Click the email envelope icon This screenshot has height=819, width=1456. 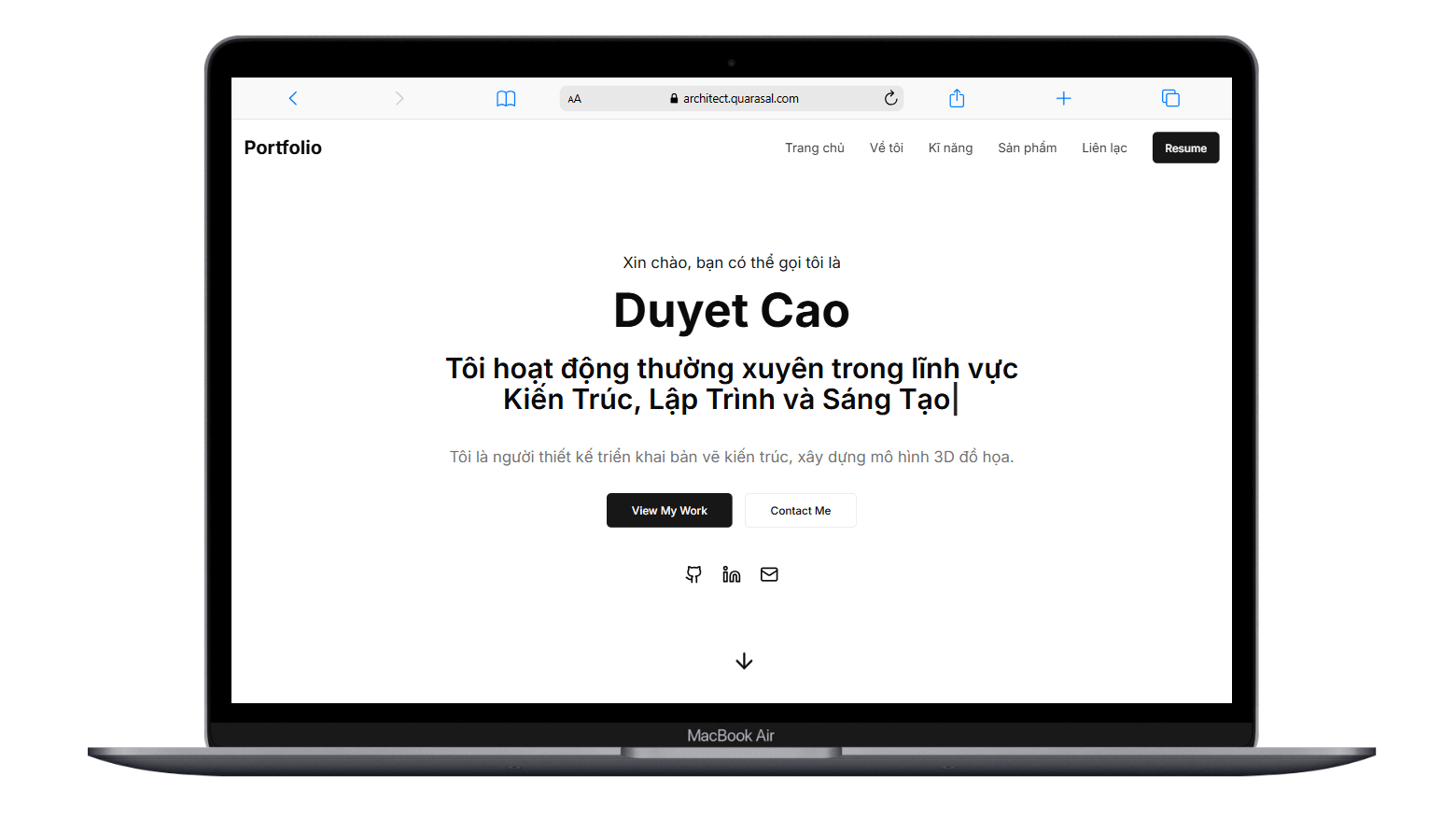(x=769, y=574)
